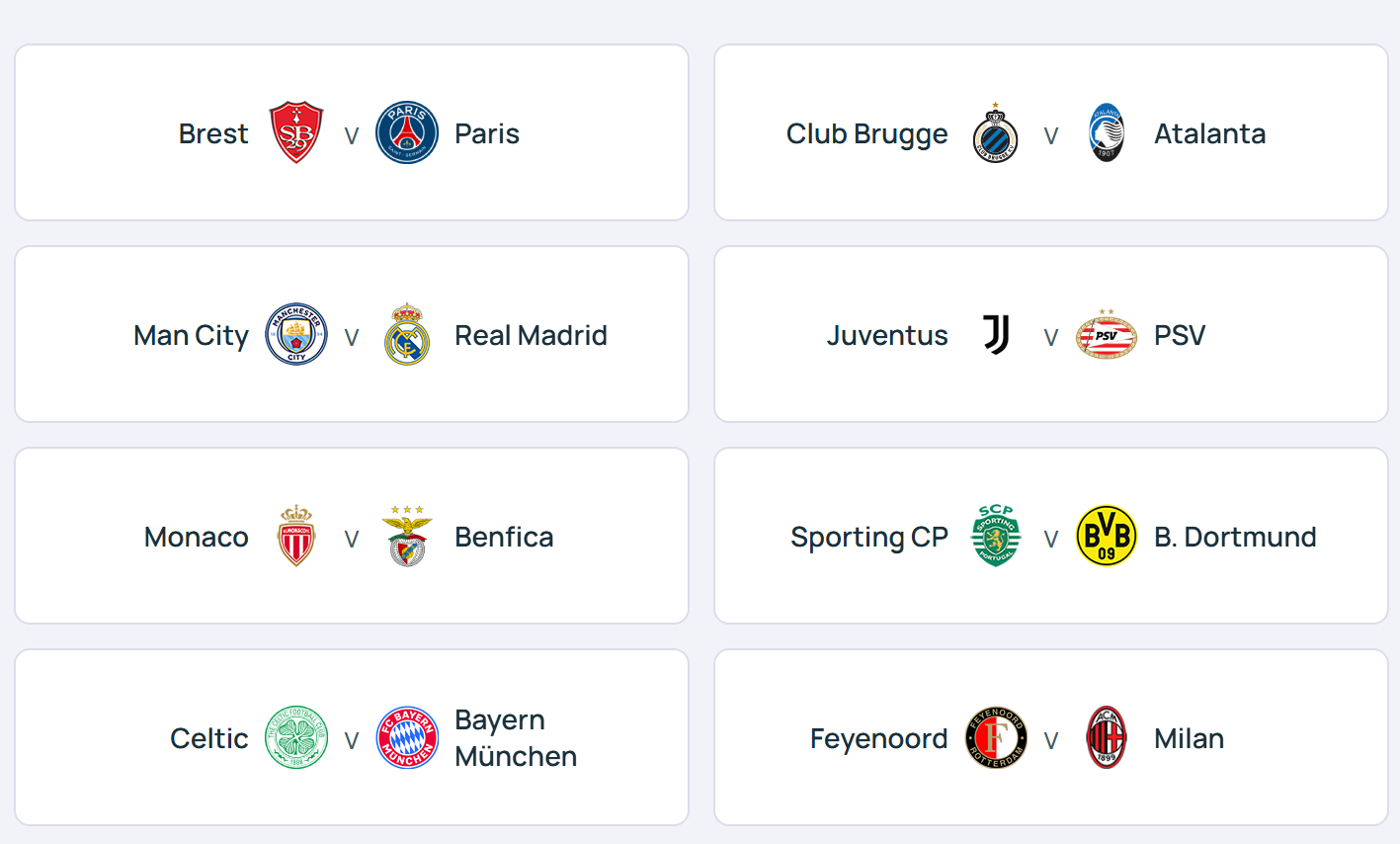Click the Atalanta team name
This screenshot has height=844, width=1400.
coord(1210,133)
